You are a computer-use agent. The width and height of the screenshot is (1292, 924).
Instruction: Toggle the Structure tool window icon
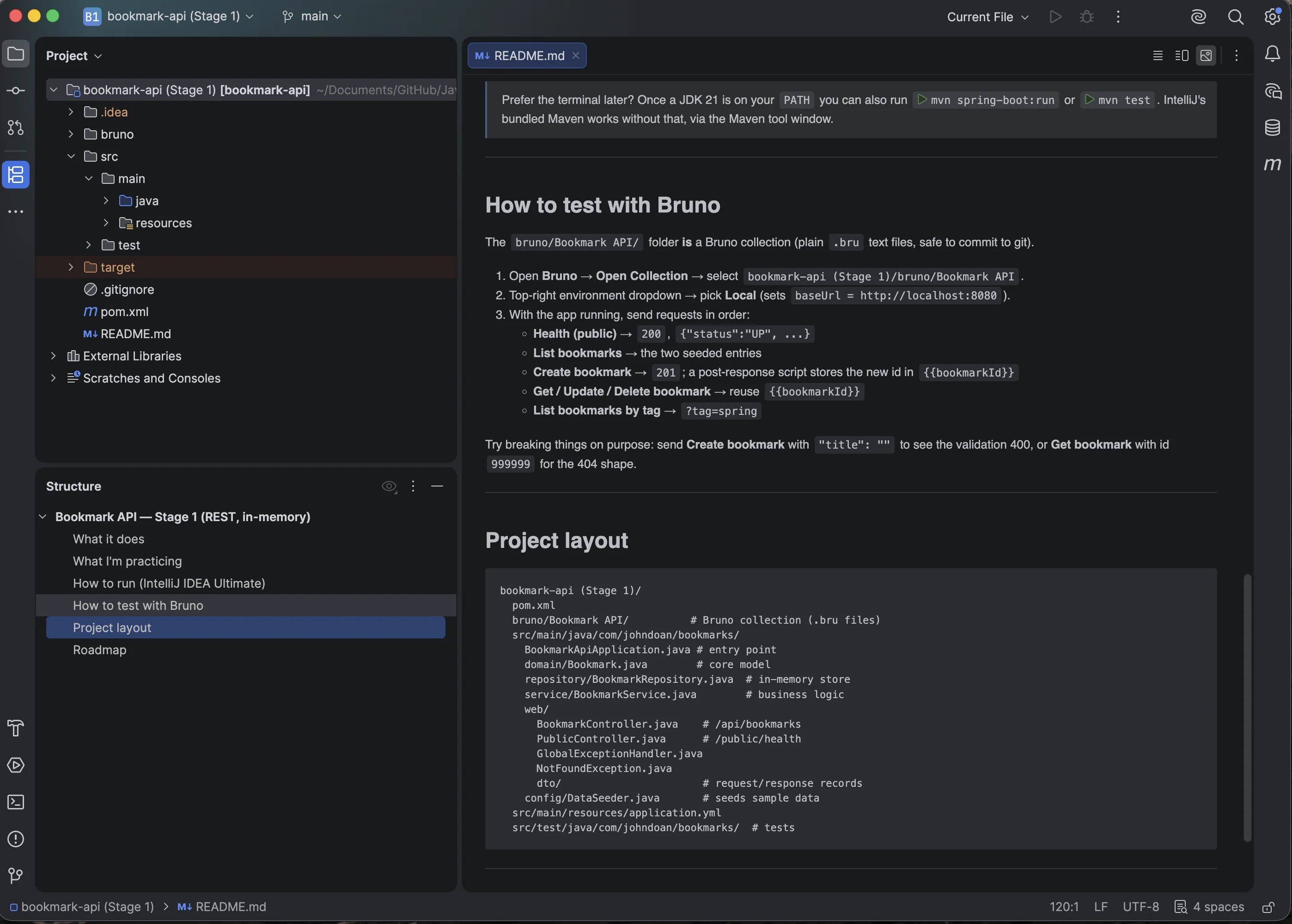click(15, 175)
